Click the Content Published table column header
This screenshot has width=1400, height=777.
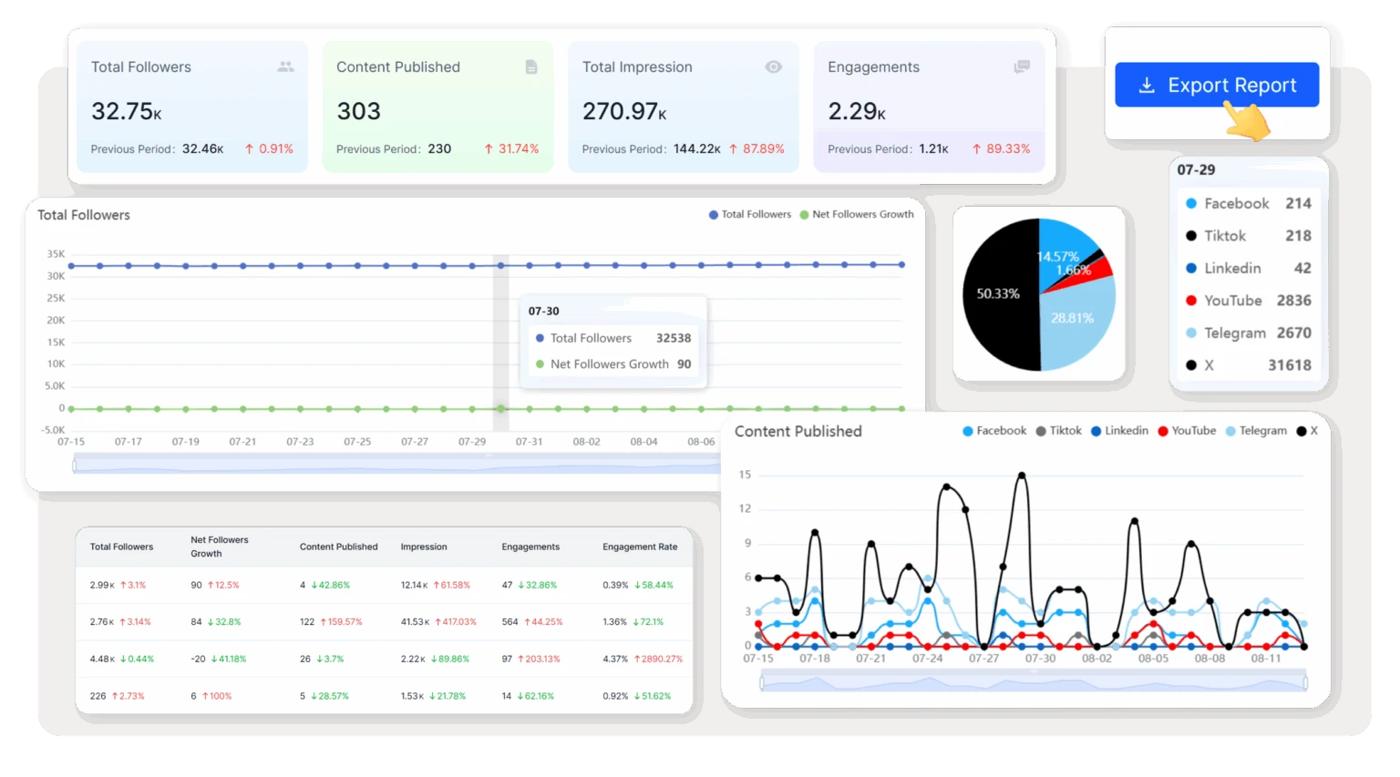pyautogui.click(x=339, y=547)
